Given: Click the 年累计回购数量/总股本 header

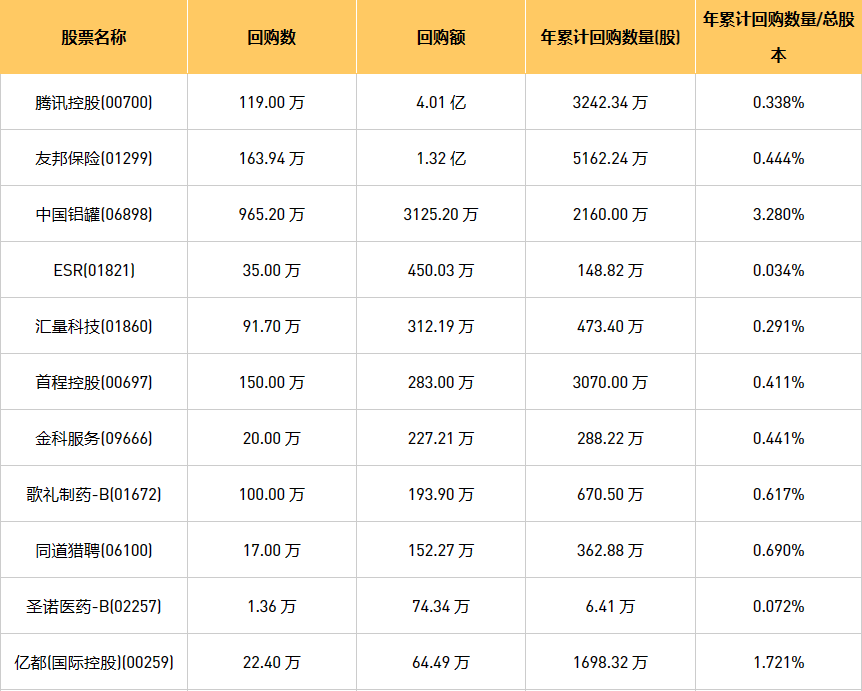Looking at the screenshot, I should (778, 37).
